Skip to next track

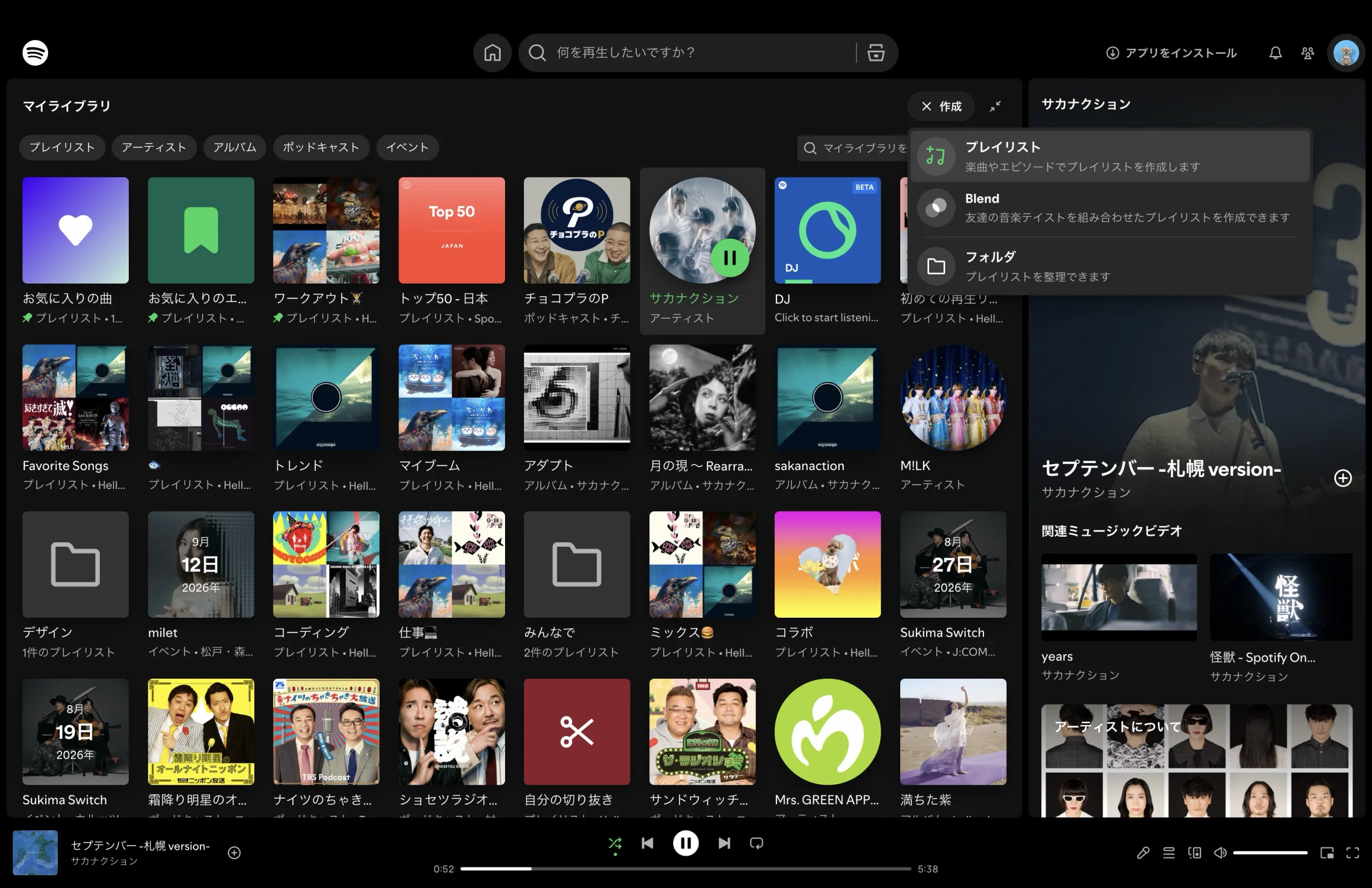click(724, 843)
